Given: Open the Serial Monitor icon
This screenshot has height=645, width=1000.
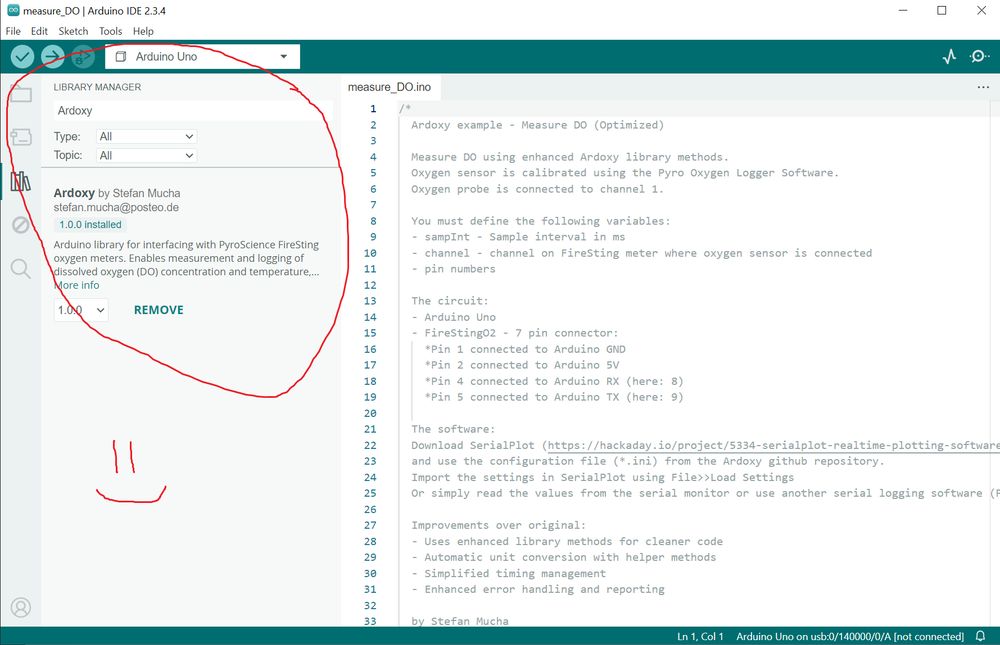Looking at the screenshot, I should click(979, 56).
